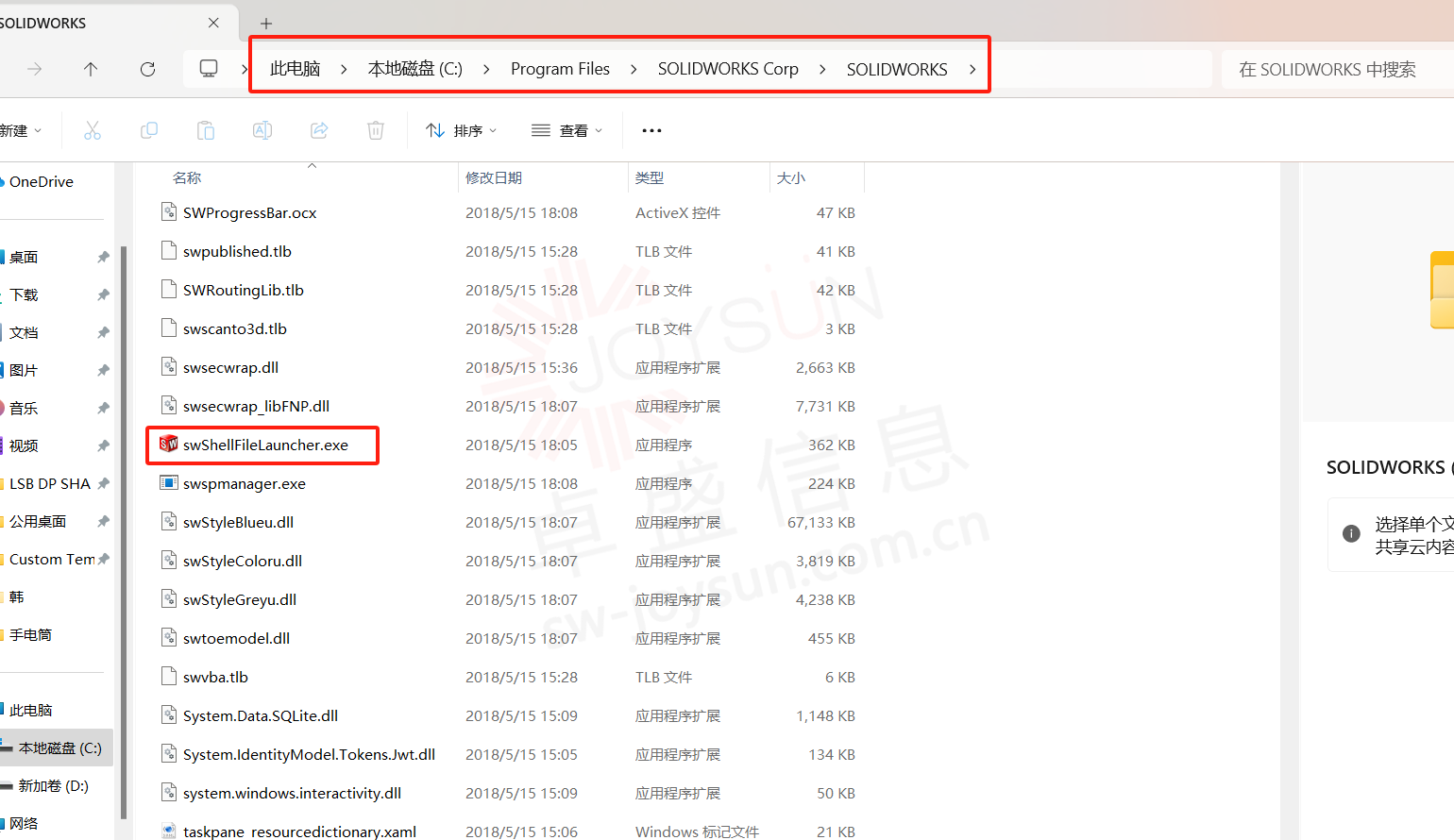Screen dimensions: 1454x840
Task: Click the Share icon in toolbar
Action: 319,130
